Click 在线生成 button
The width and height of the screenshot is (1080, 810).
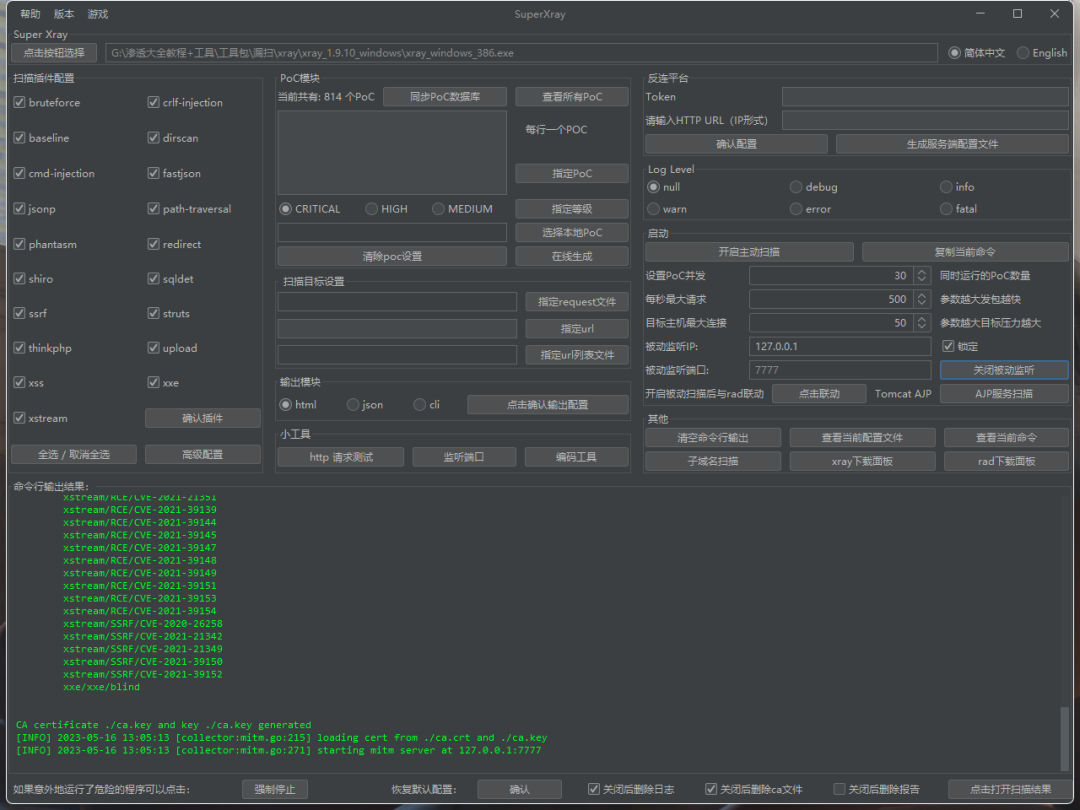[572, 256]
